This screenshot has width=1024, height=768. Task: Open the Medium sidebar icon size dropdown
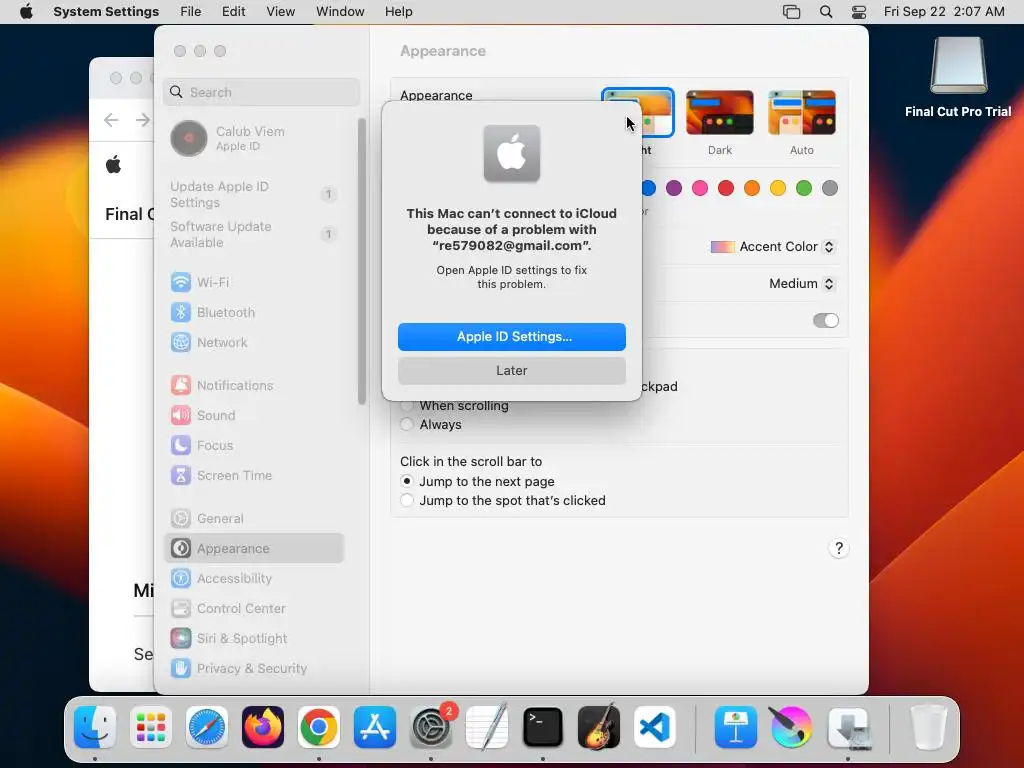[802, 283]
